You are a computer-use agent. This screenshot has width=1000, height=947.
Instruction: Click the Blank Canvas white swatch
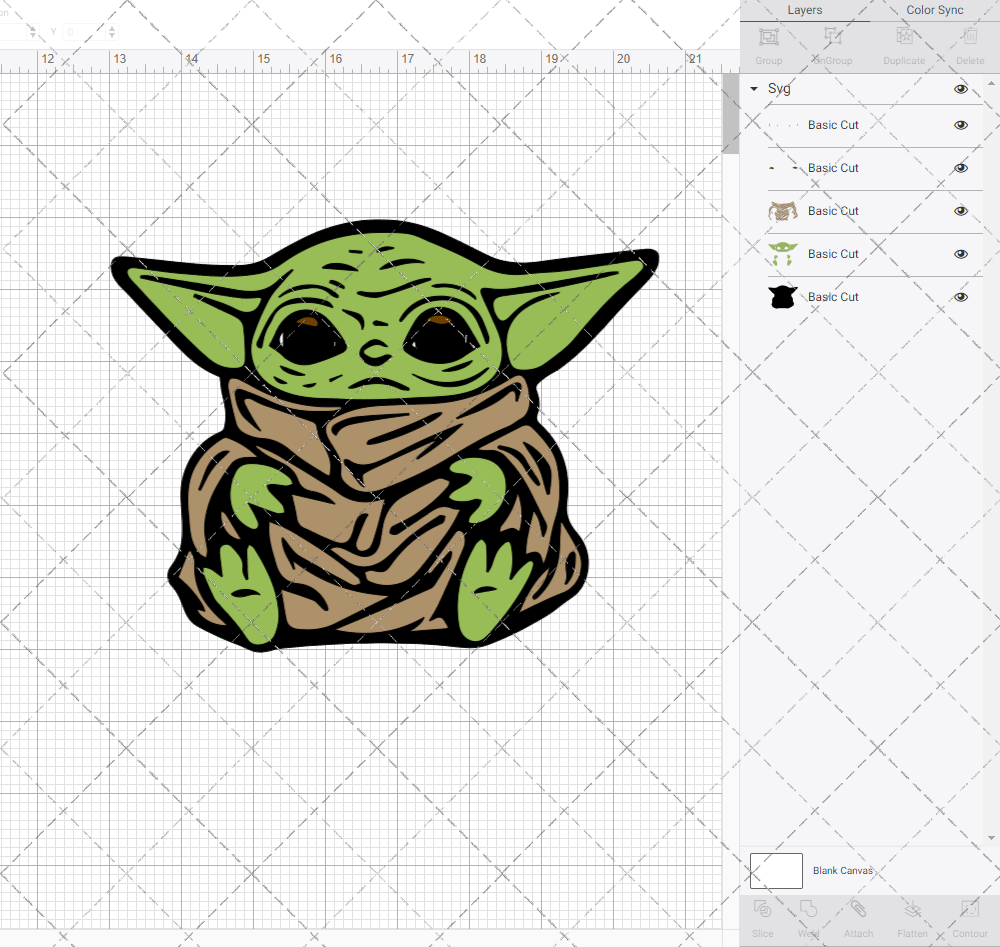tap(776, 870)
